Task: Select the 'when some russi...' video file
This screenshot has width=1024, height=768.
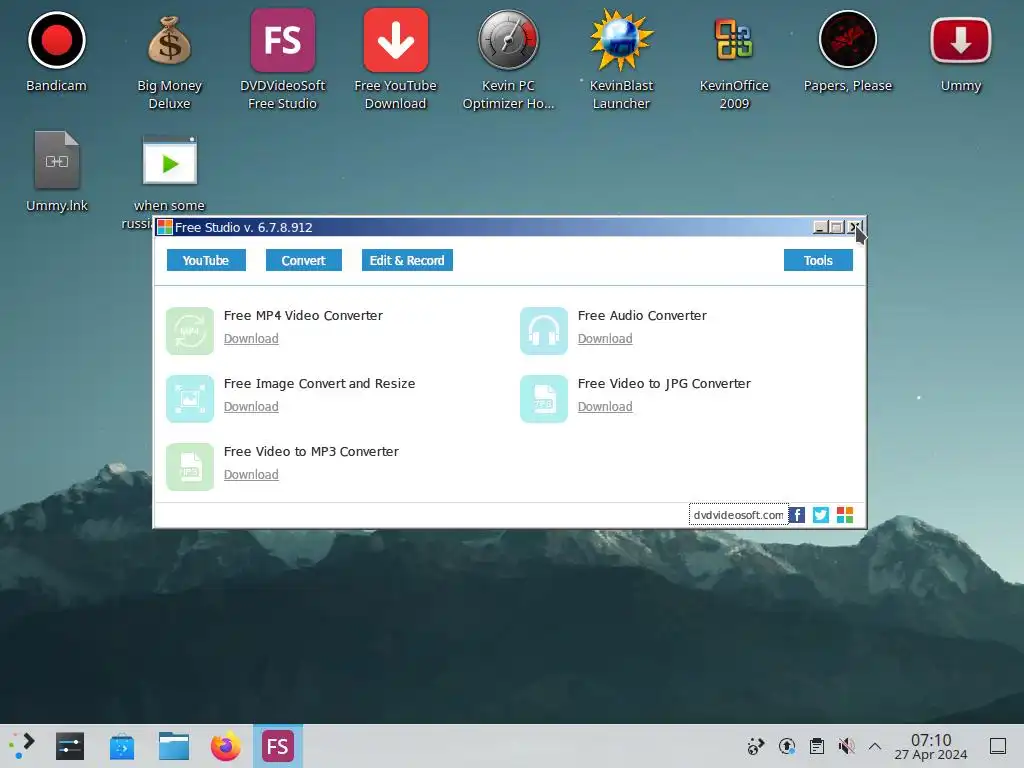Action: click(x=169, y=160)
